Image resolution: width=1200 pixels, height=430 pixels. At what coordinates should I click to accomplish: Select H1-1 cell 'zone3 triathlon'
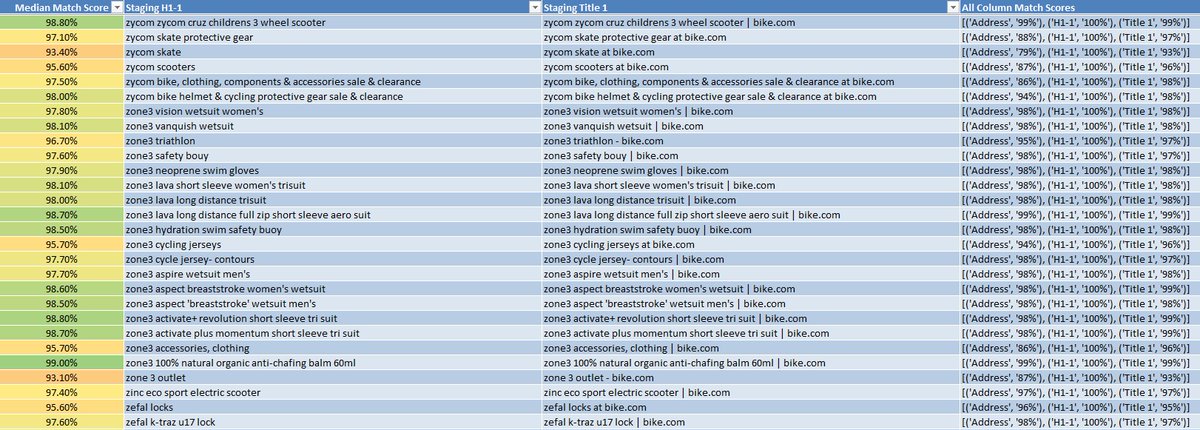coord(333,142)
